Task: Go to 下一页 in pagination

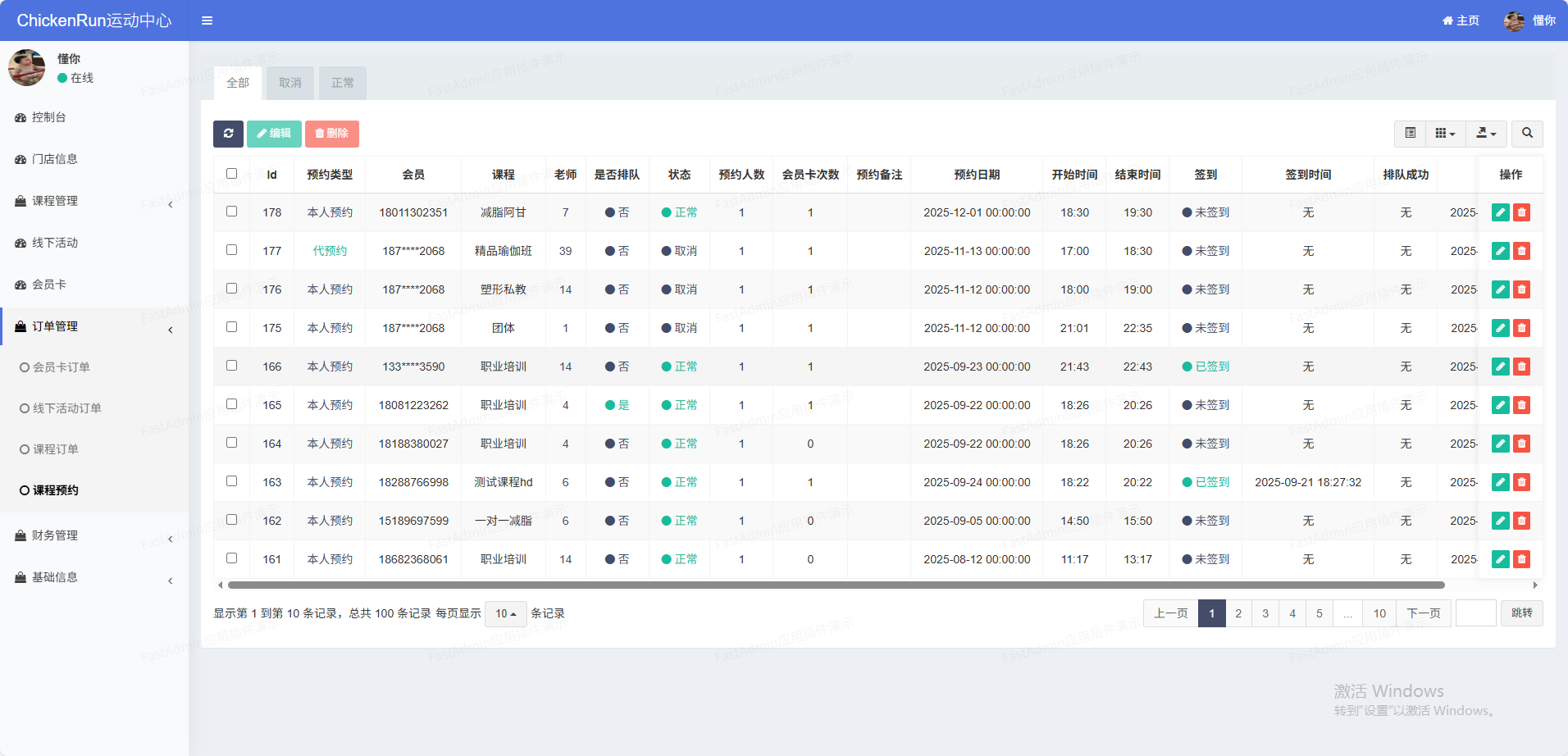Action: 1423,613
